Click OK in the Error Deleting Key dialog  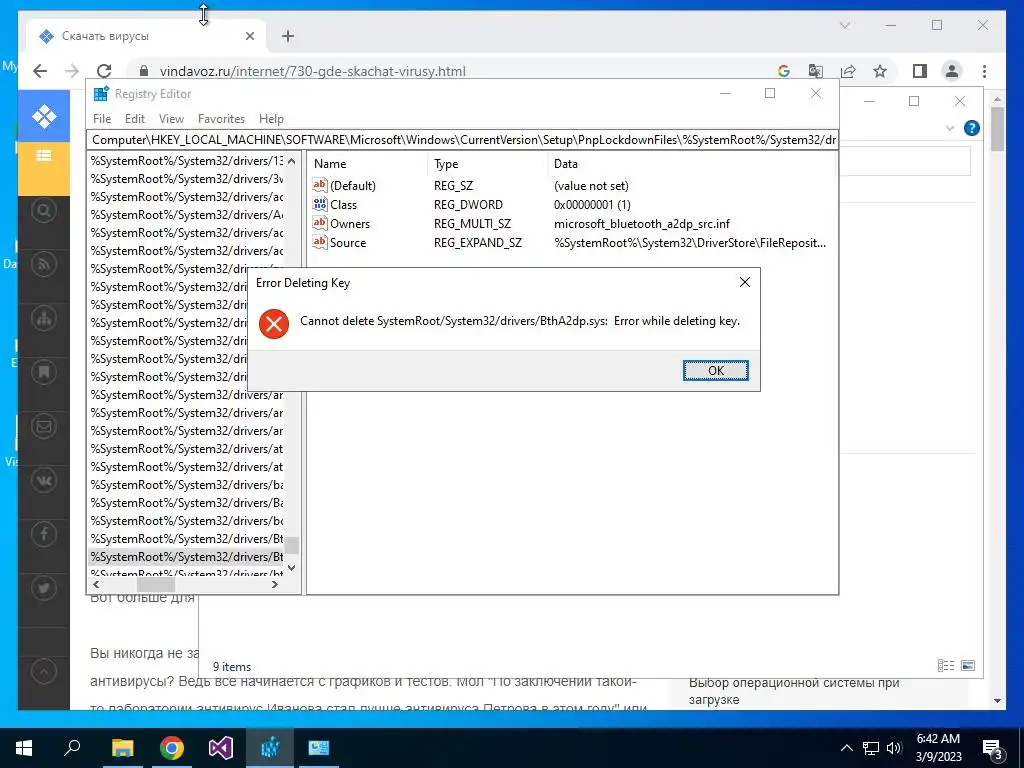click(x=716, y=370)
